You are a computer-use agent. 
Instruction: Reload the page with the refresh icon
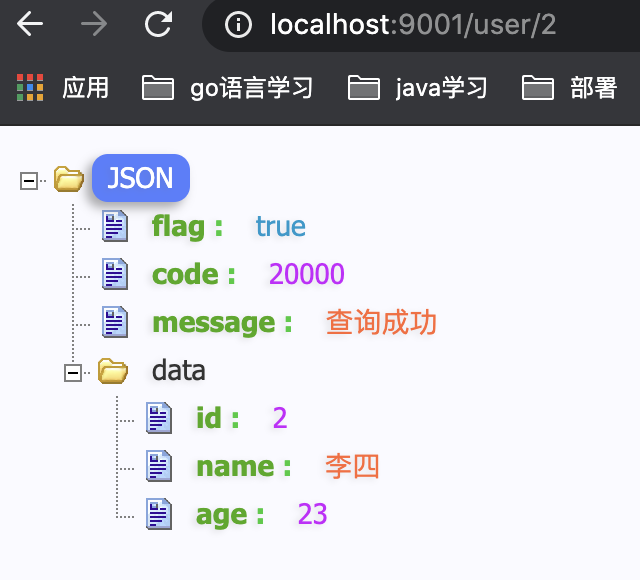point(158,24)
